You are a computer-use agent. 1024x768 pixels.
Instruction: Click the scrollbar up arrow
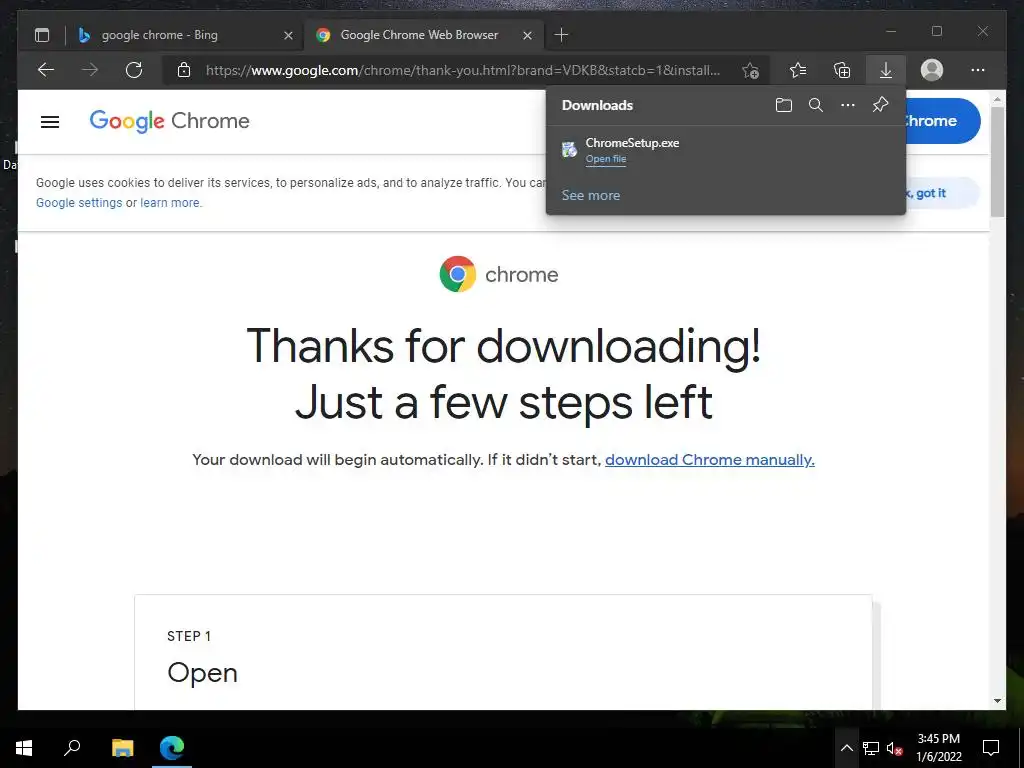coord(997,99)
